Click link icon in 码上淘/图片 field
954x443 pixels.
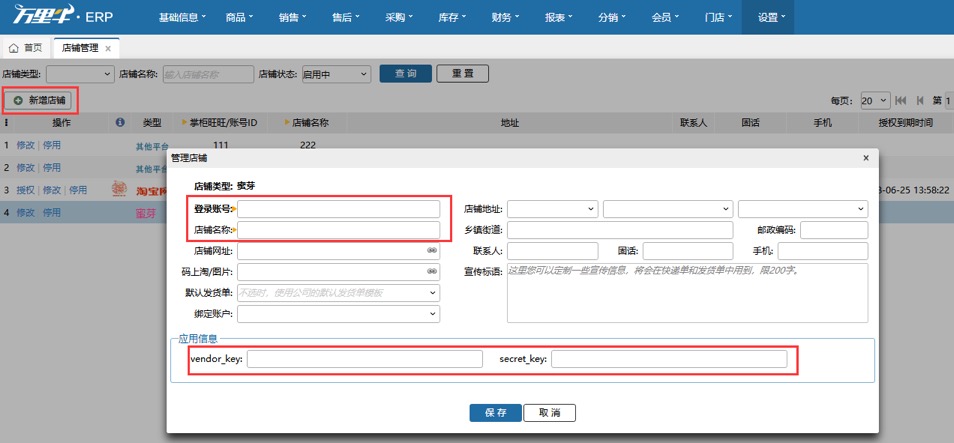pos(432,271)
